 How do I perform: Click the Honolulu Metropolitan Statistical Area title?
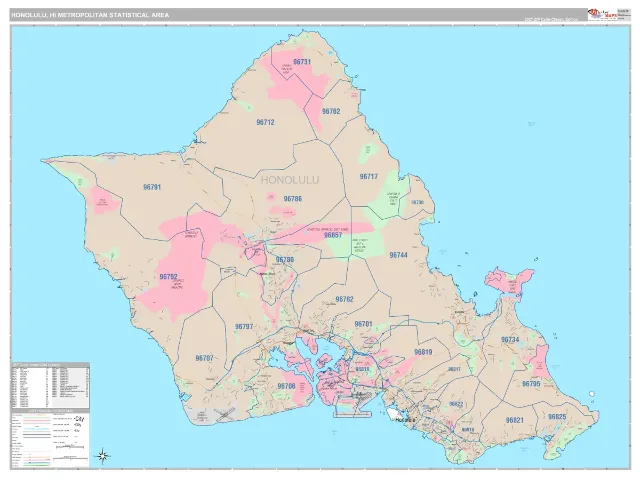coord(90,15)
